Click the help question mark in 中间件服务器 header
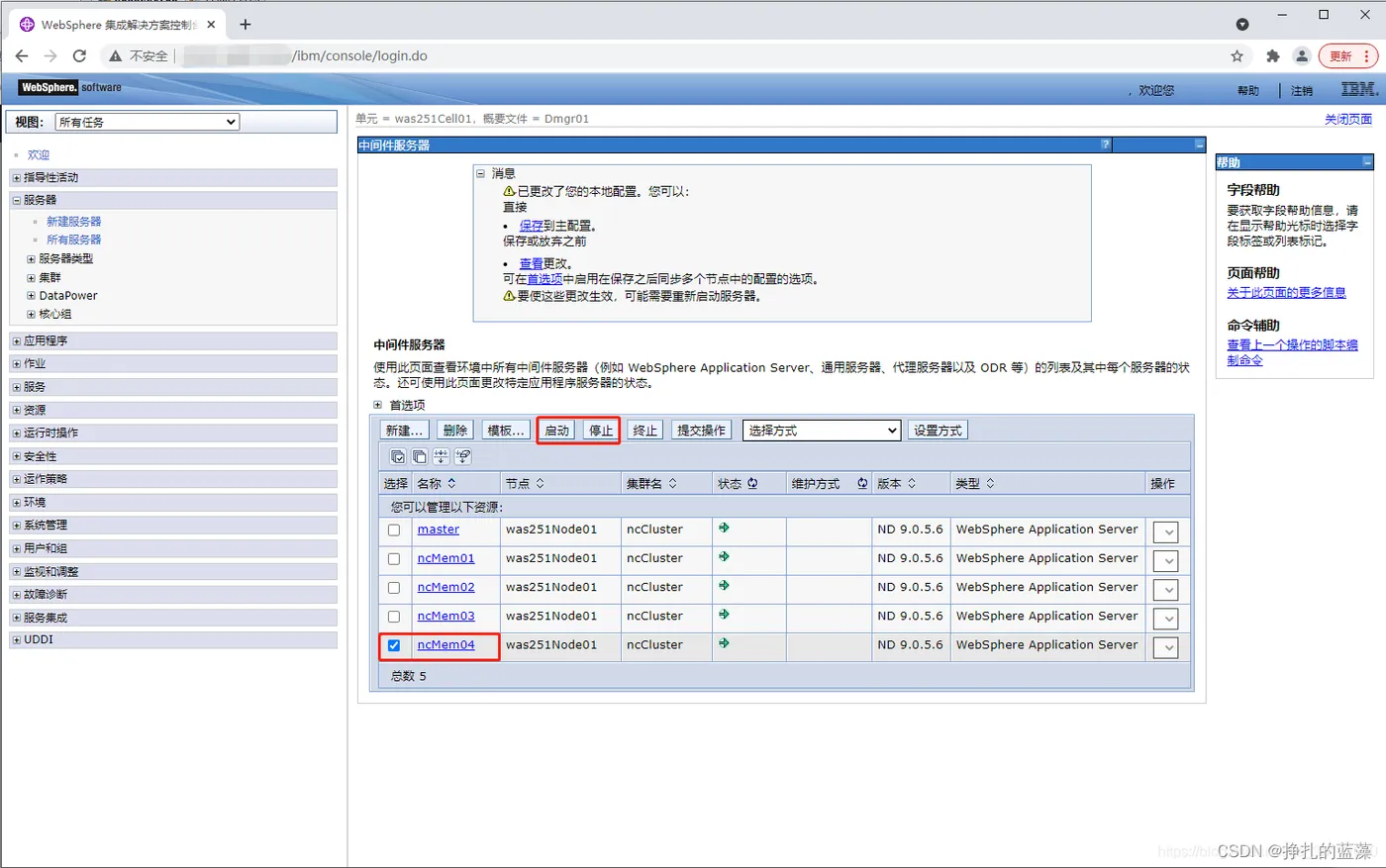This screenshot has width=1386, height=868. click(1106, 145)
